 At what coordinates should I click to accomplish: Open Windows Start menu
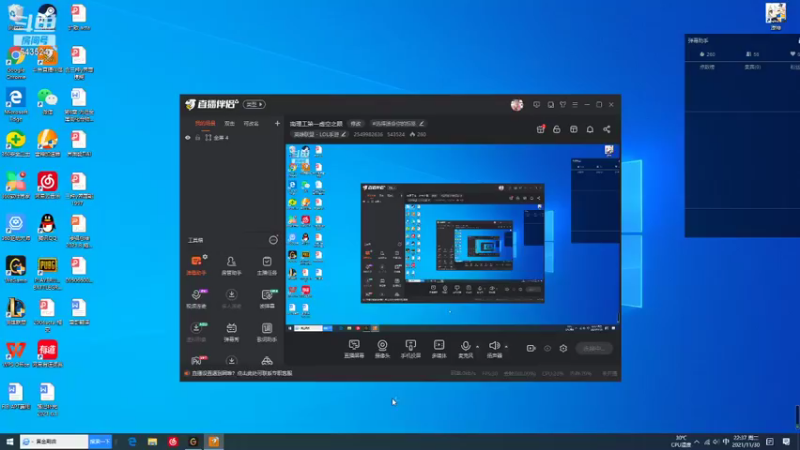click(x=9, y=441)
